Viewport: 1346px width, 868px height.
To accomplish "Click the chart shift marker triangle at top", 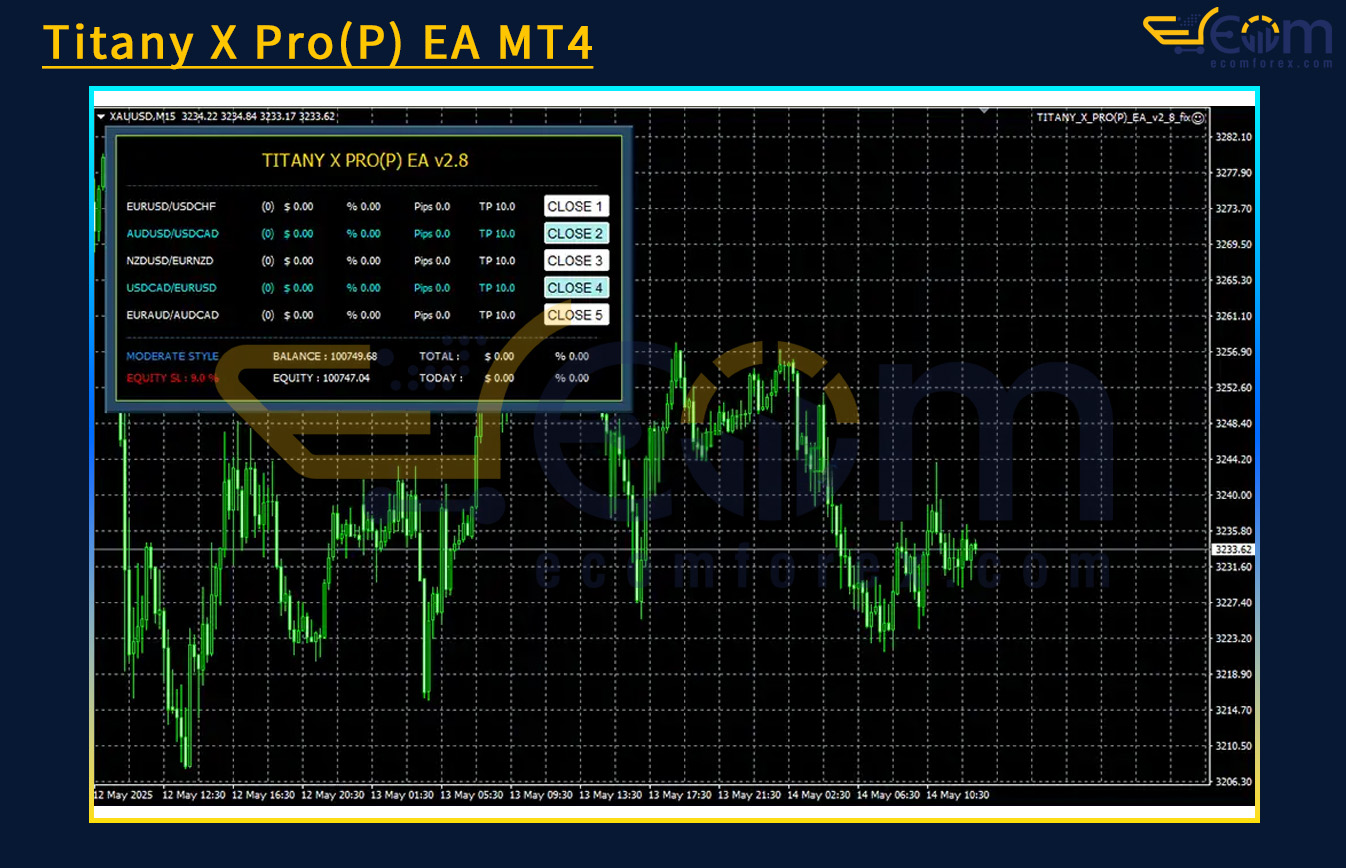I will tap(985, 110).
